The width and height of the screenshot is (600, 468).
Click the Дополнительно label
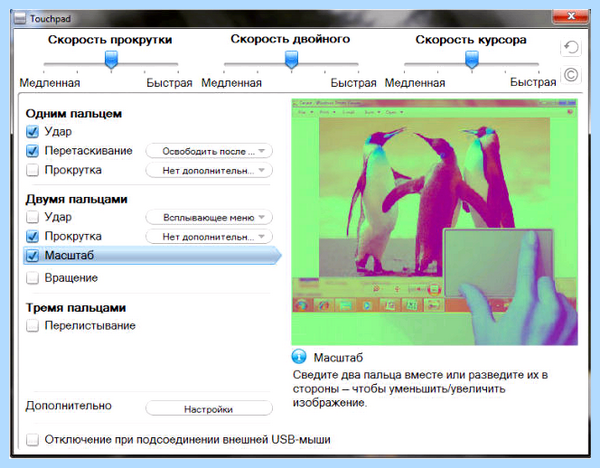[x=68, y=406]
